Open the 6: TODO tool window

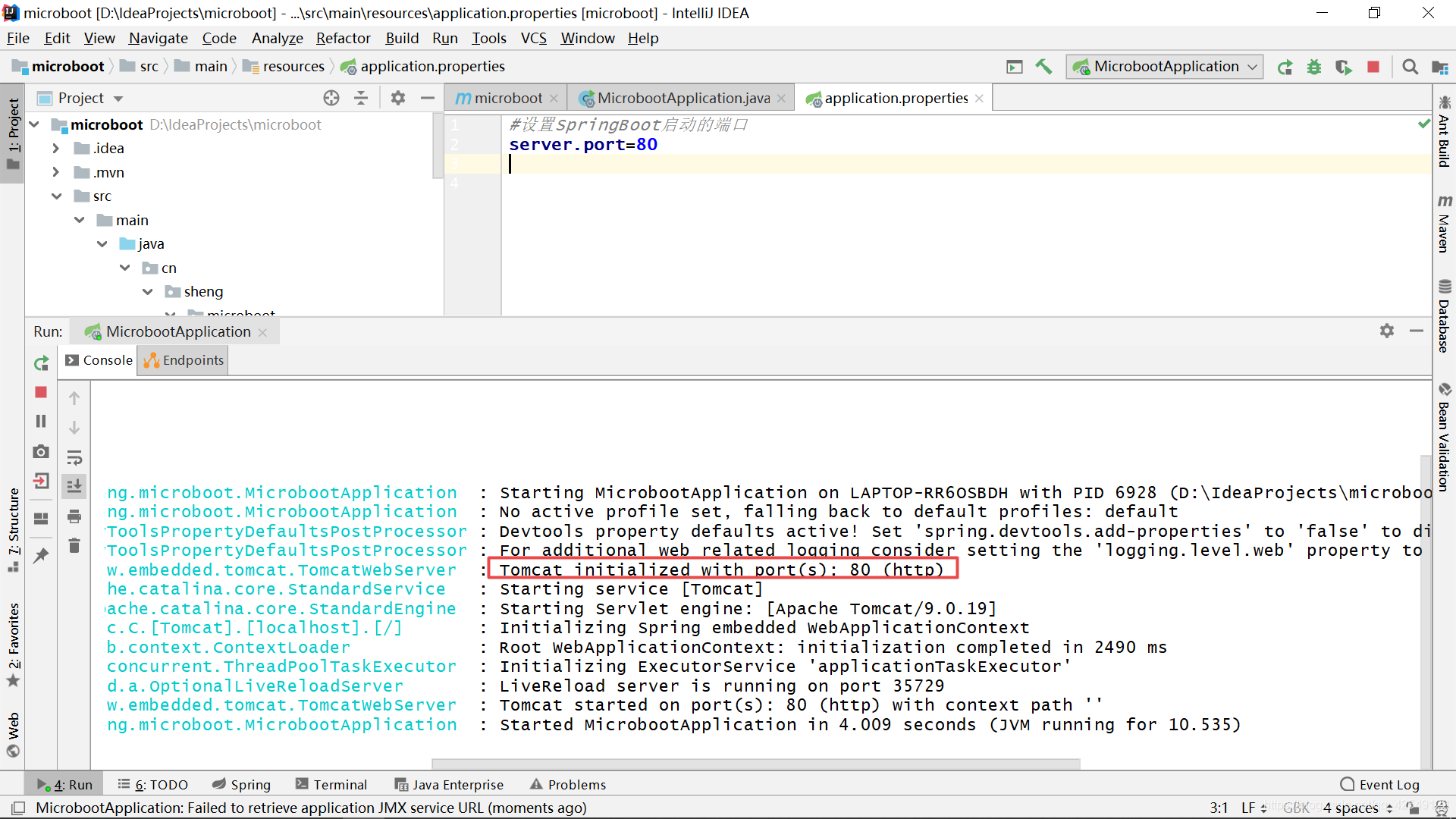[152, 785]
